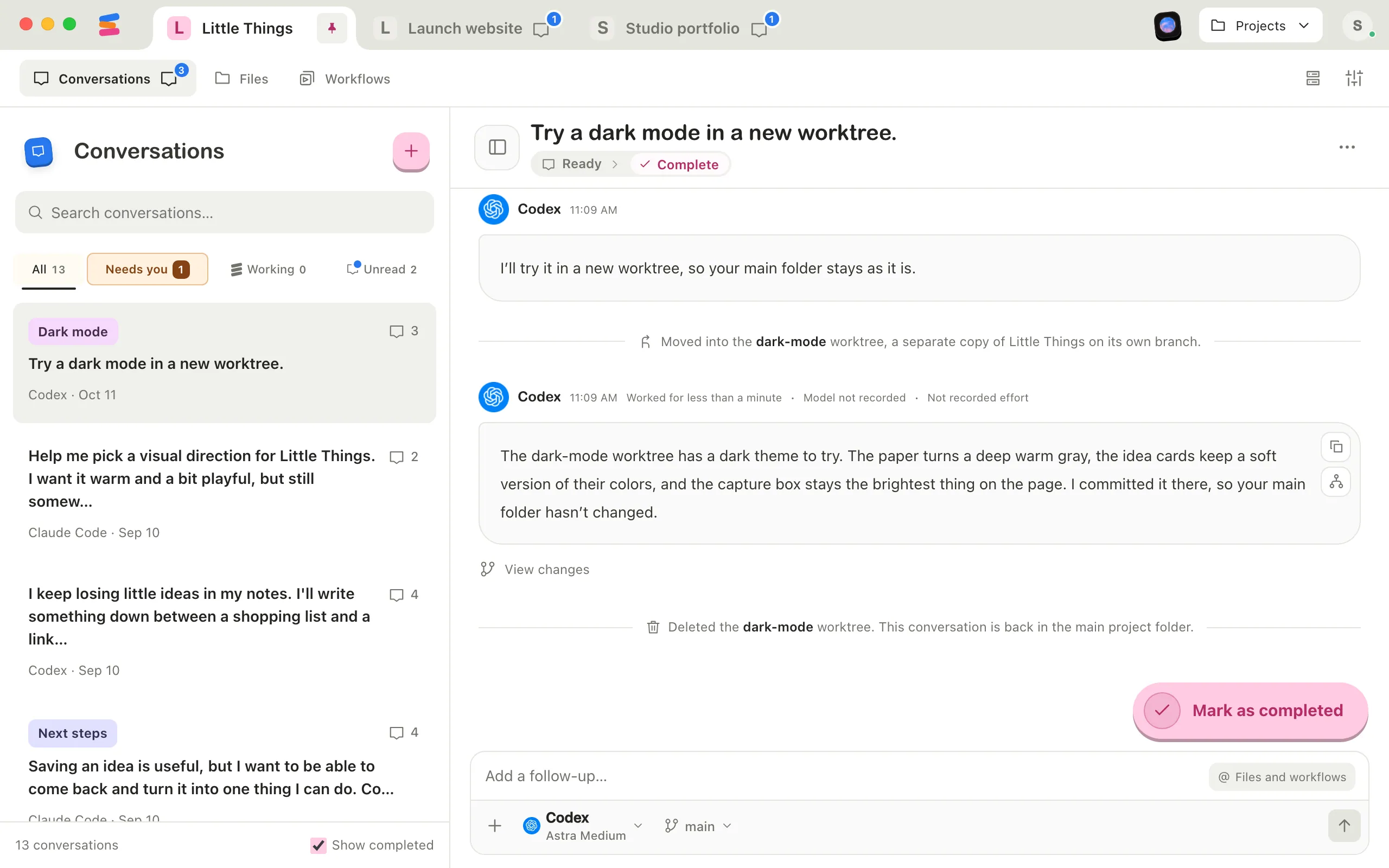1389x868 pixels.
Task: Filter by Needs you
Action: coord(148,269)
